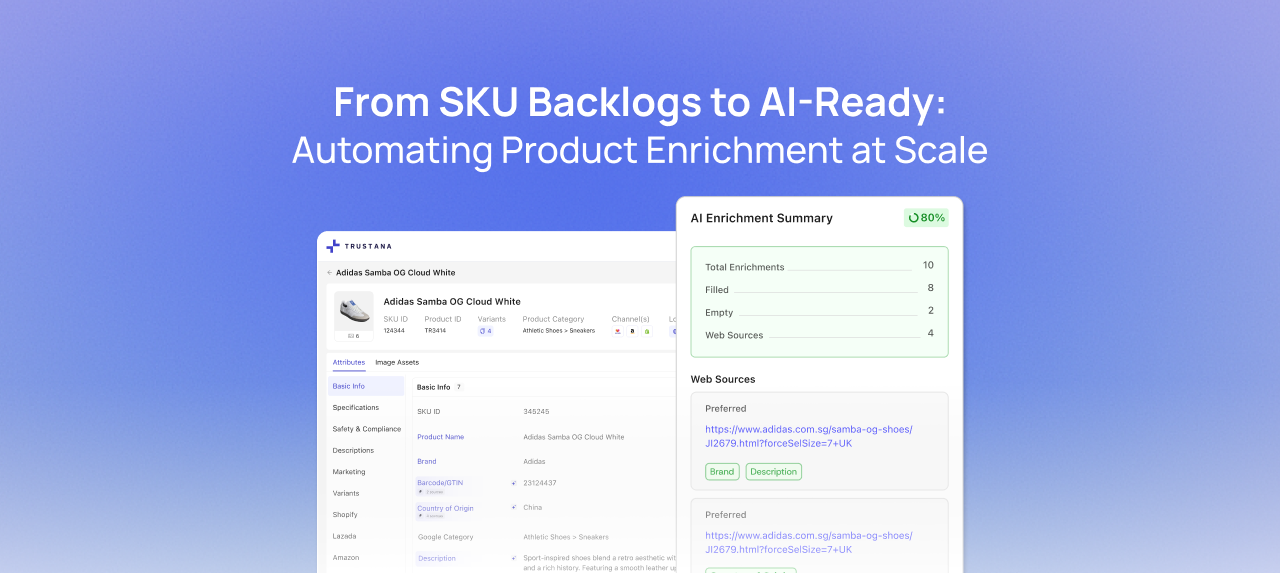Viewport: 1280px width, 573px height.
Task: Click the Preferred label in first source card
Action: tap(726, 408)
